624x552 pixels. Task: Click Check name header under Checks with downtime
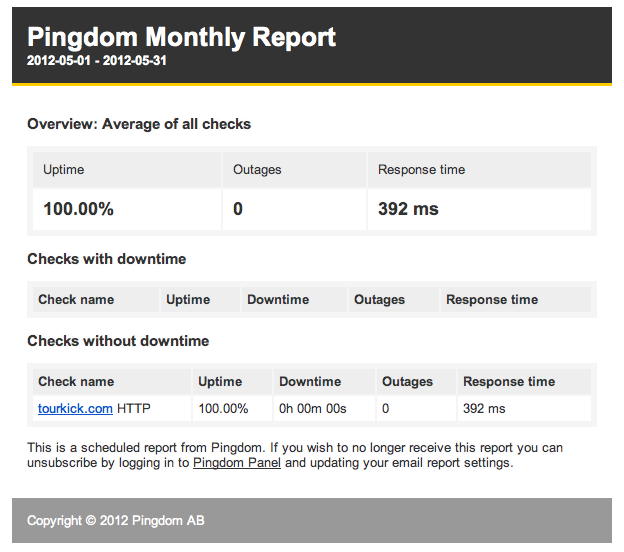96,299
